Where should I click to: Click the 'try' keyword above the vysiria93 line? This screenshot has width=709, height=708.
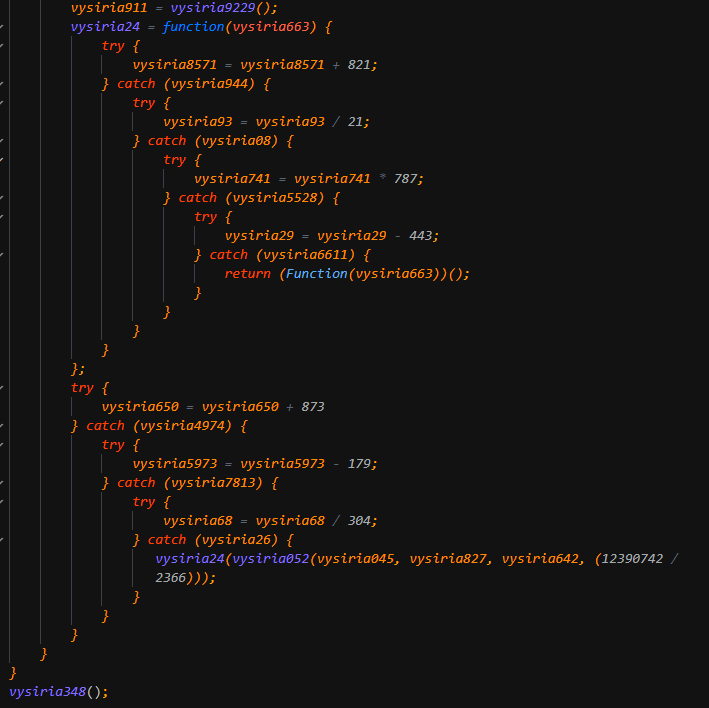pos(144,103)
